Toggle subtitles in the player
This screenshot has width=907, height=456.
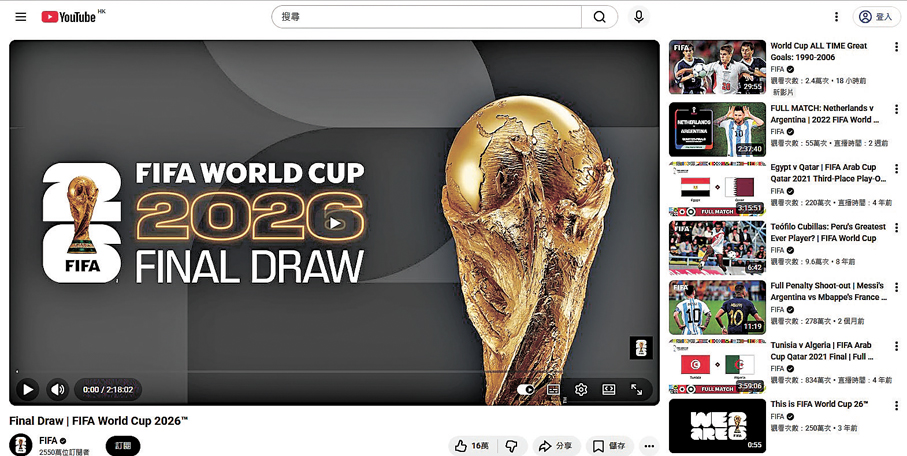point(554,389)
